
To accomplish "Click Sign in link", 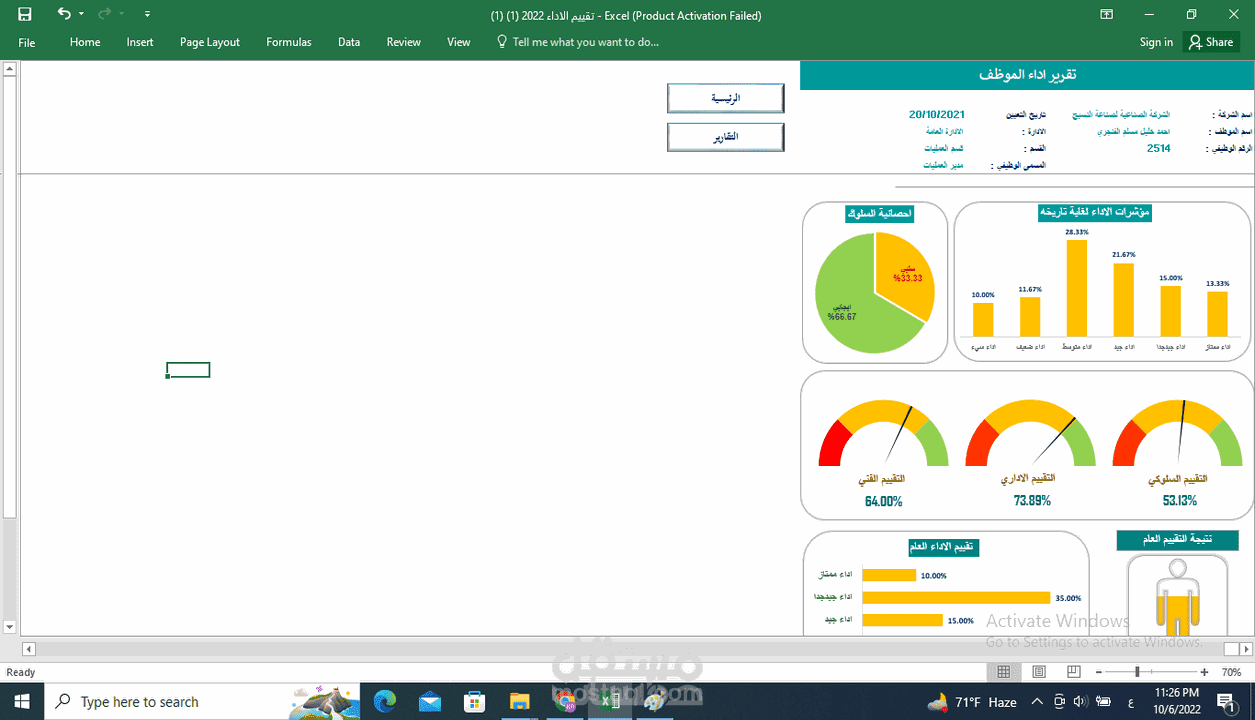I will [1156, 42].
